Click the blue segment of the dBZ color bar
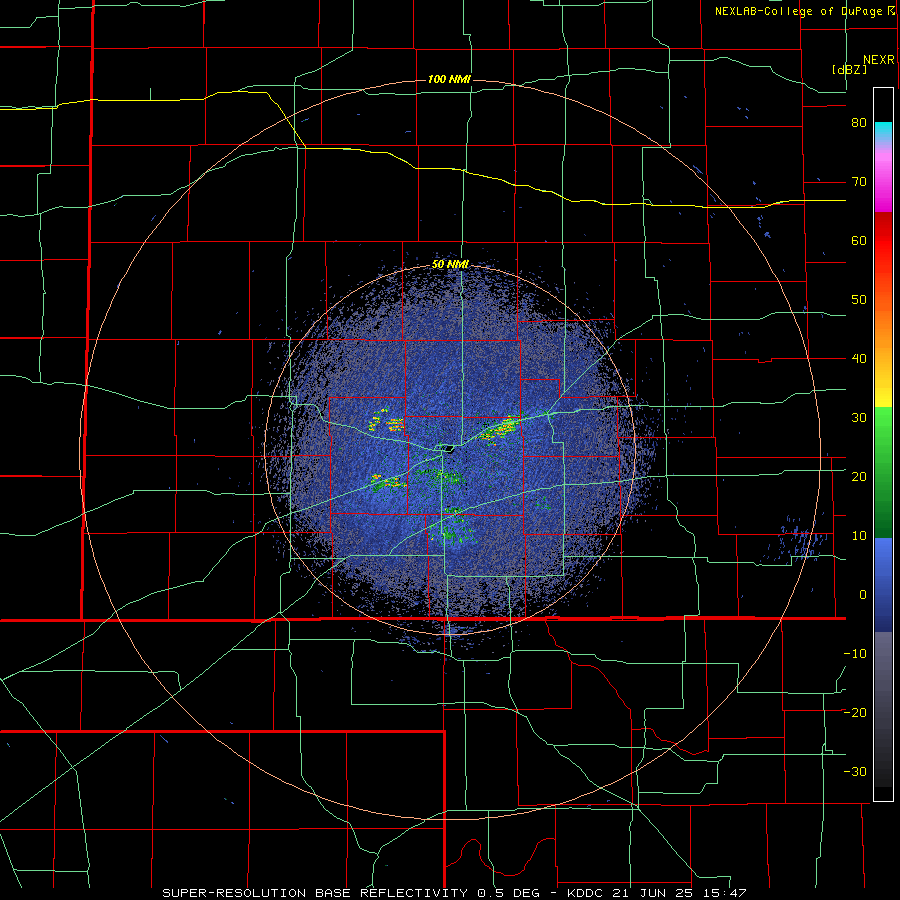The width and height of the screenshot is (900, 900). tap(883, 584)
